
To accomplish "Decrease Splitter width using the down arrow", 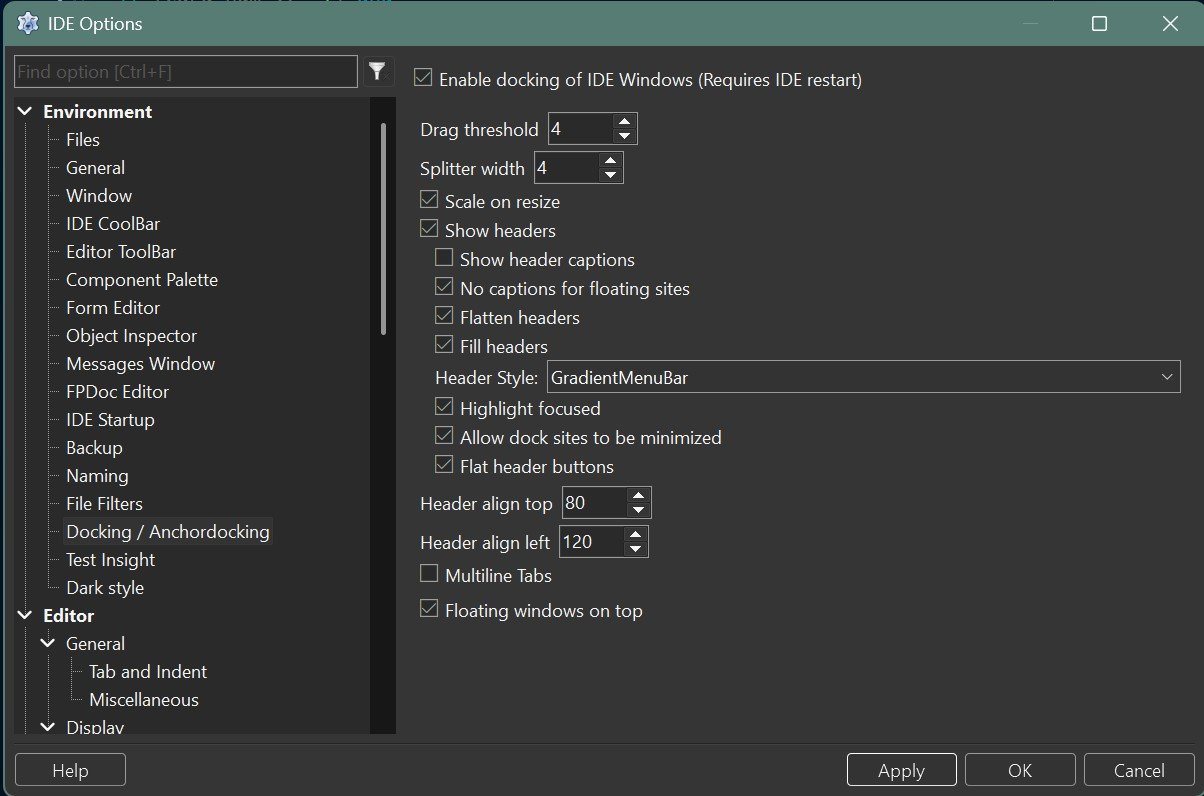I will point(611,173).
